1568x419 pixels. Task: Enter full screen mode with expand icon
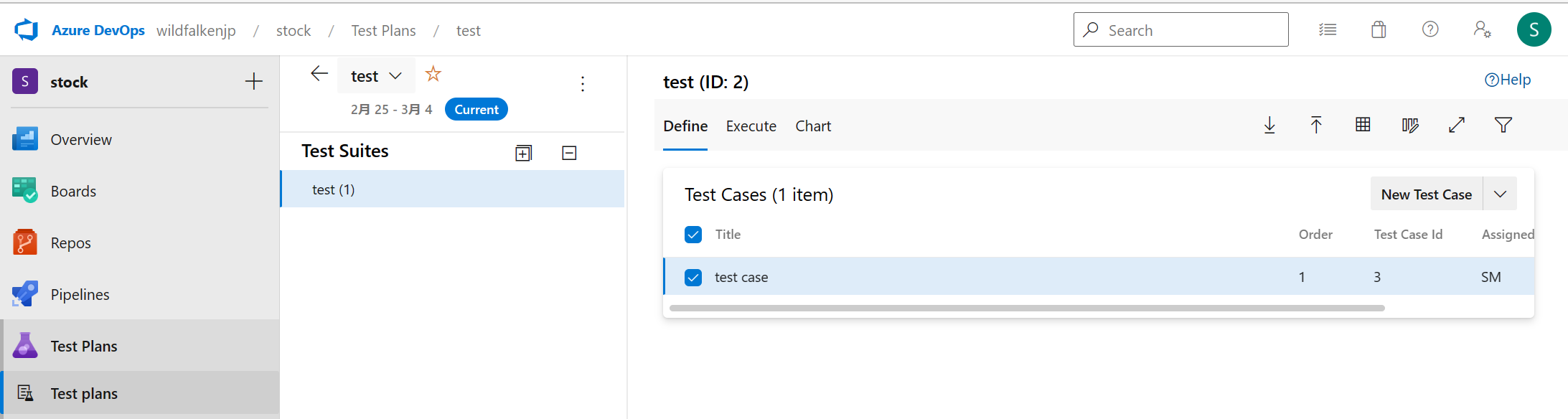pyautogui.click(x=1457, y=126)
